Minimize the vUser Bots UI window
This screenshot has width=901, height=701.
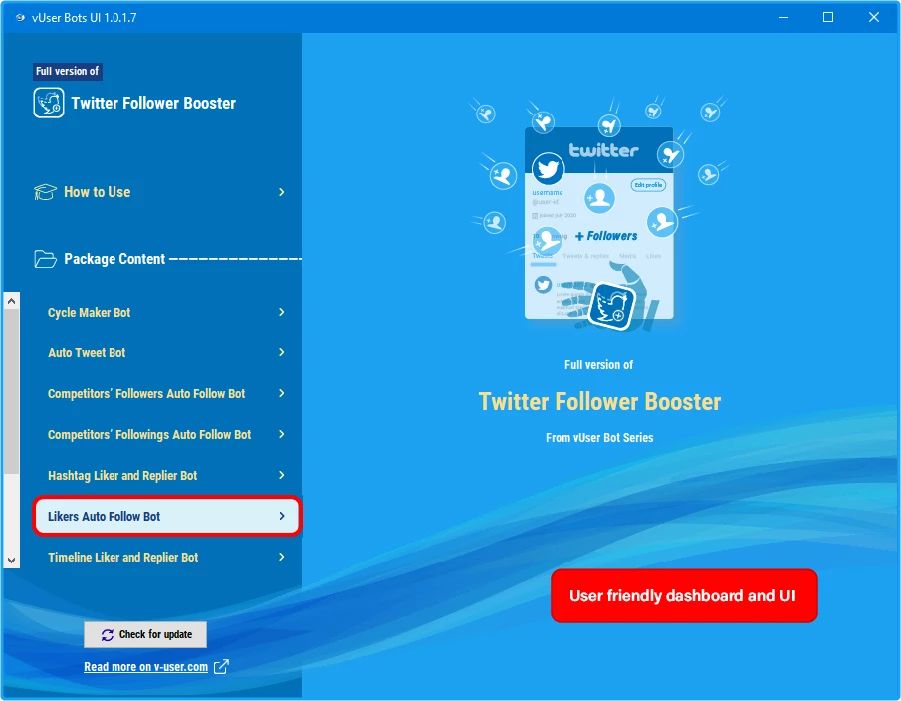(783, 17)
